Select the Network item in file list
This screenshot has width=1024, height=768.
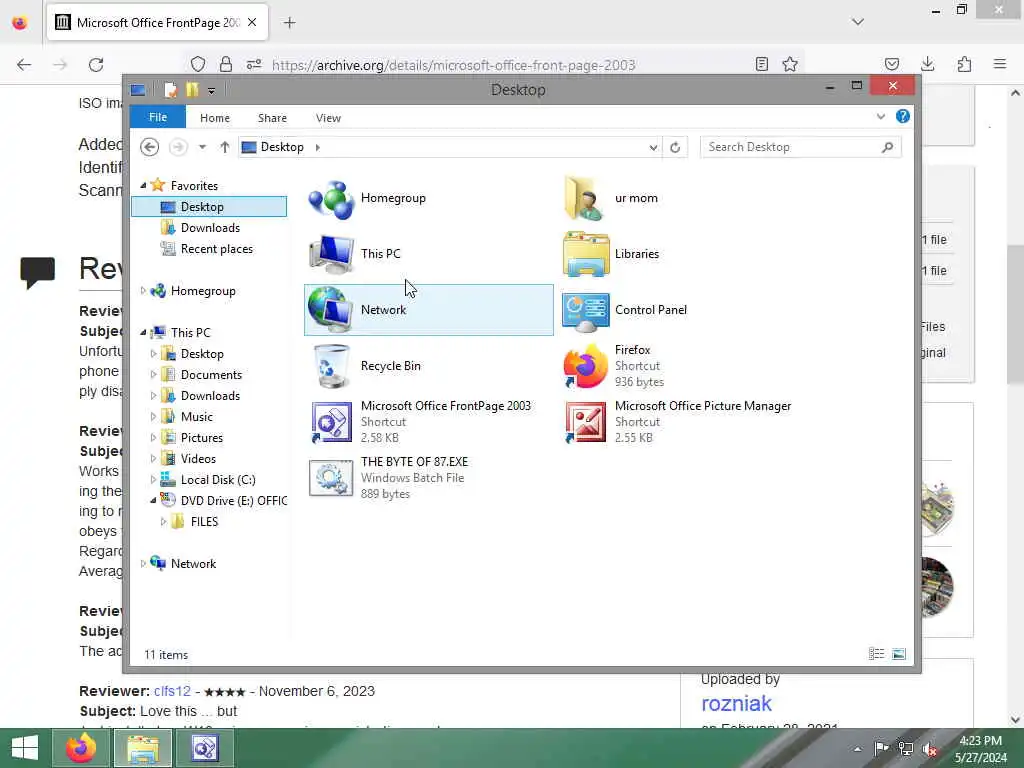(x=428, y=310)
